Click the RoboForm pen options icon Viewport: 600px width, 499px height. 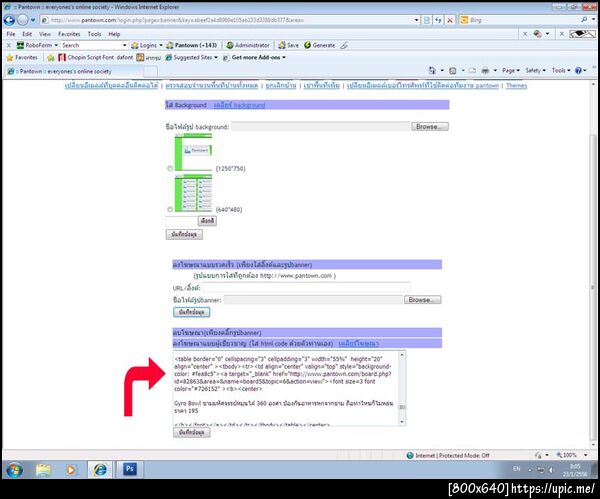pos(344,45)
